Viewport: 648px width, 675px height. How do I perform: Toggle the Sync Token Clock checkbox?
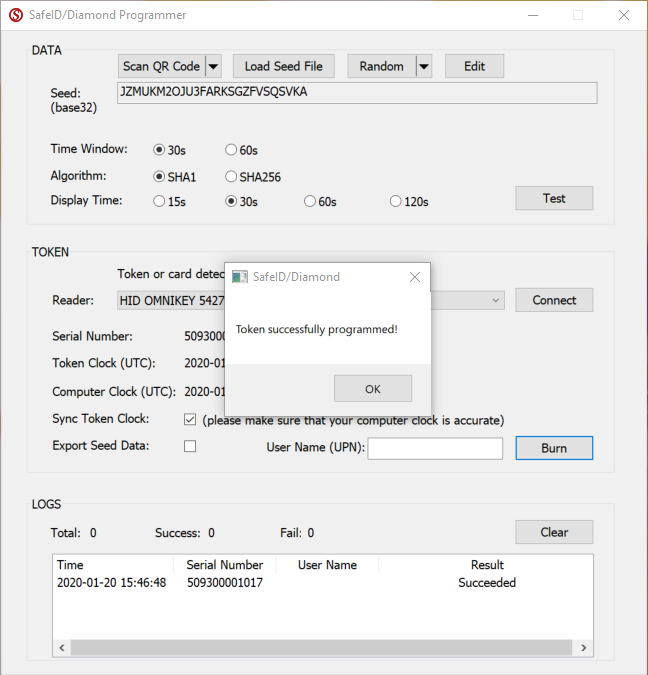click(x=190, y=420)
